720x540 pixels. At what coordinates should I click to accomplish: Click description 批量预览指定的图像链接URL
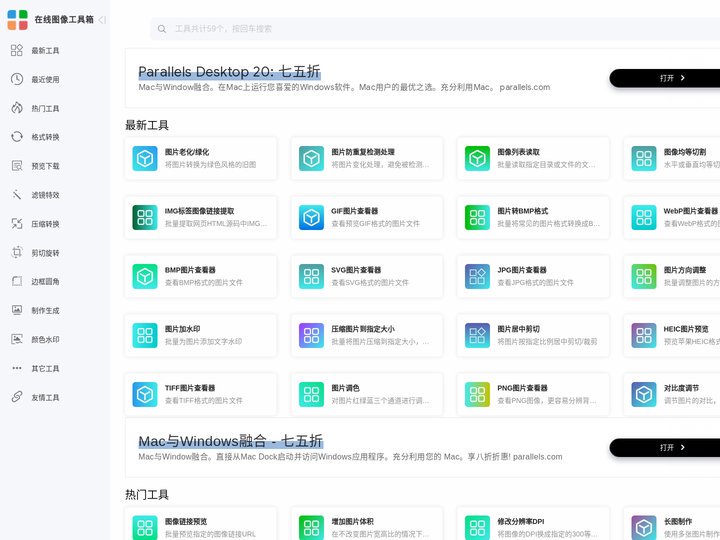click(210, 534)
